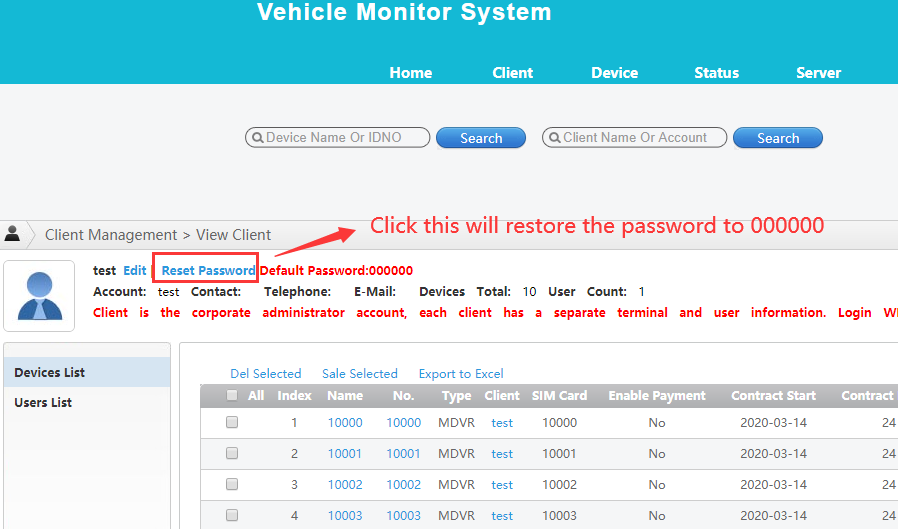Click the client avatar picture
Image resolution: width=898 pixels, height=529 pixels.
(39, 296)
